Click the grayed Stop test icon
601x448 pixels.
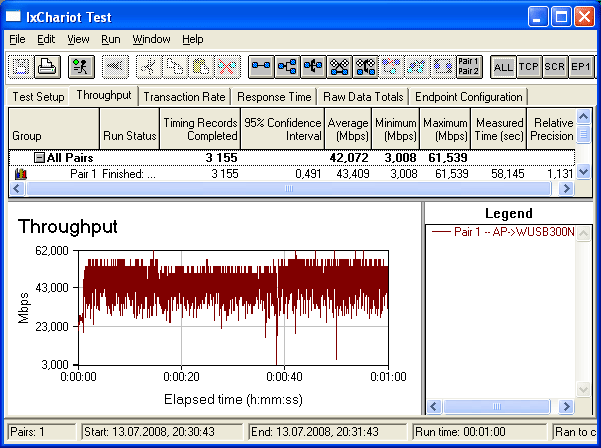115,67
